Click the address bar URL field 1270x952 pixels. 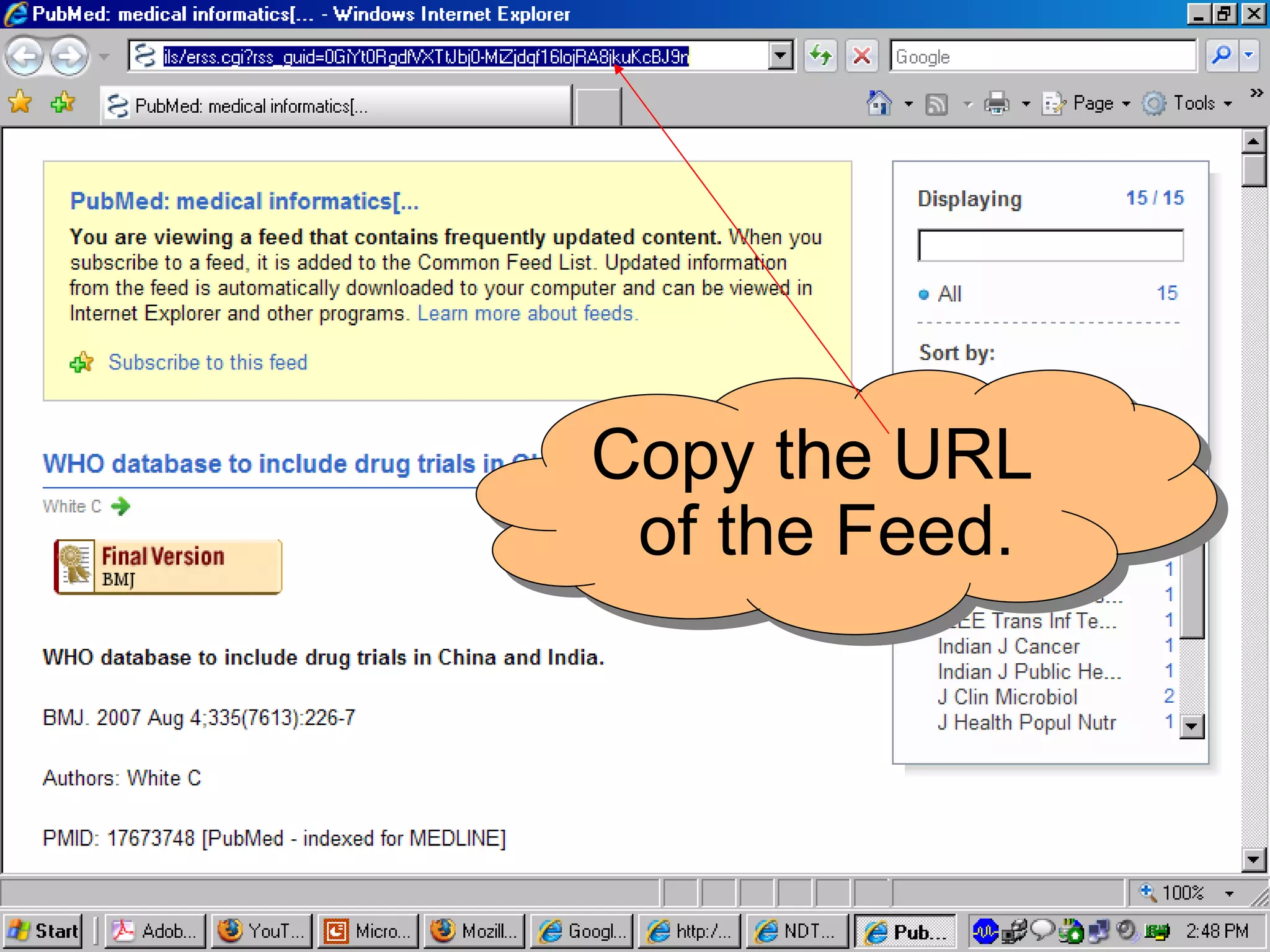click(x=449, y=57)
